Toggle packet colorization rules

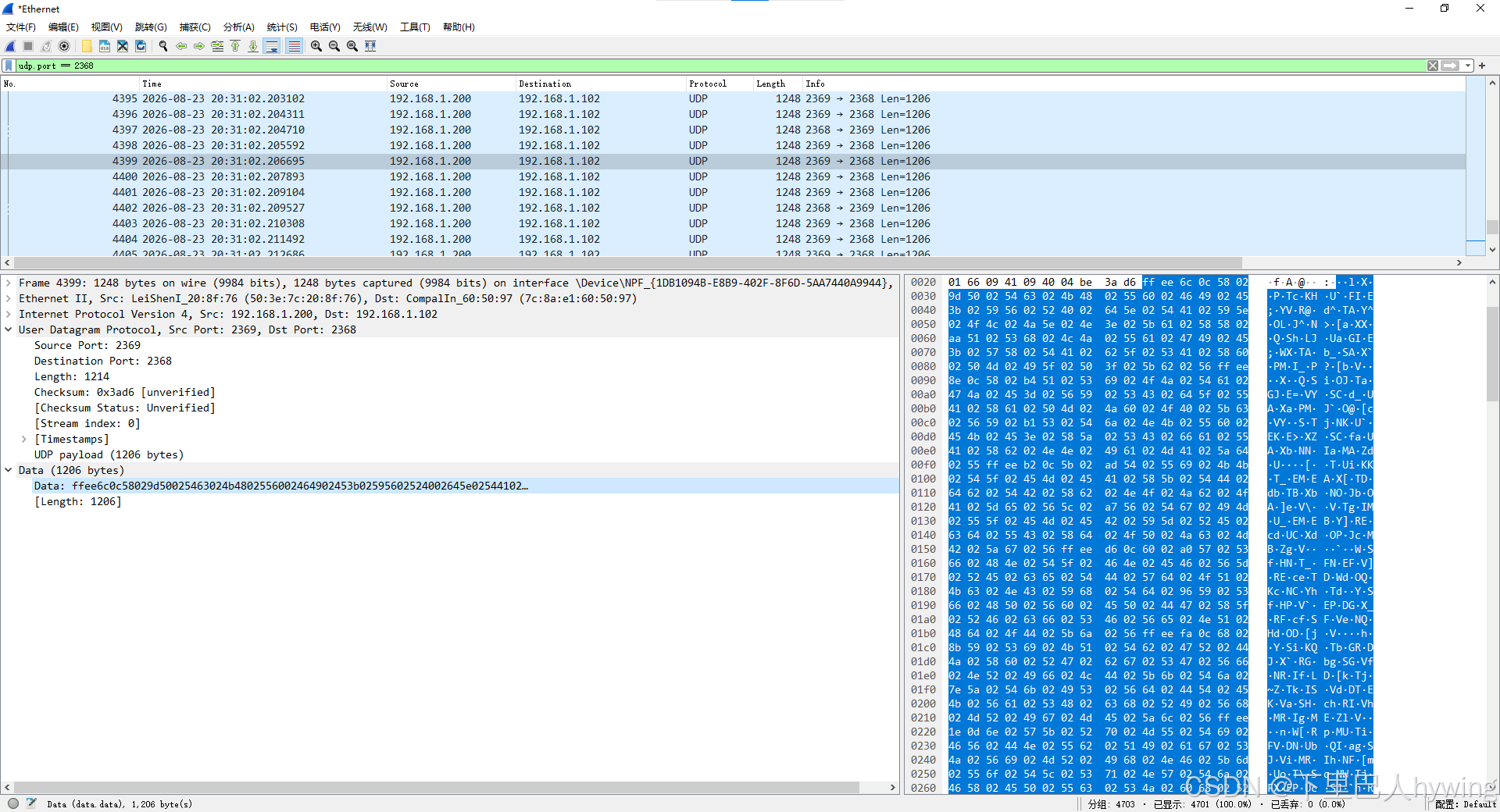(x=294, y=46)
